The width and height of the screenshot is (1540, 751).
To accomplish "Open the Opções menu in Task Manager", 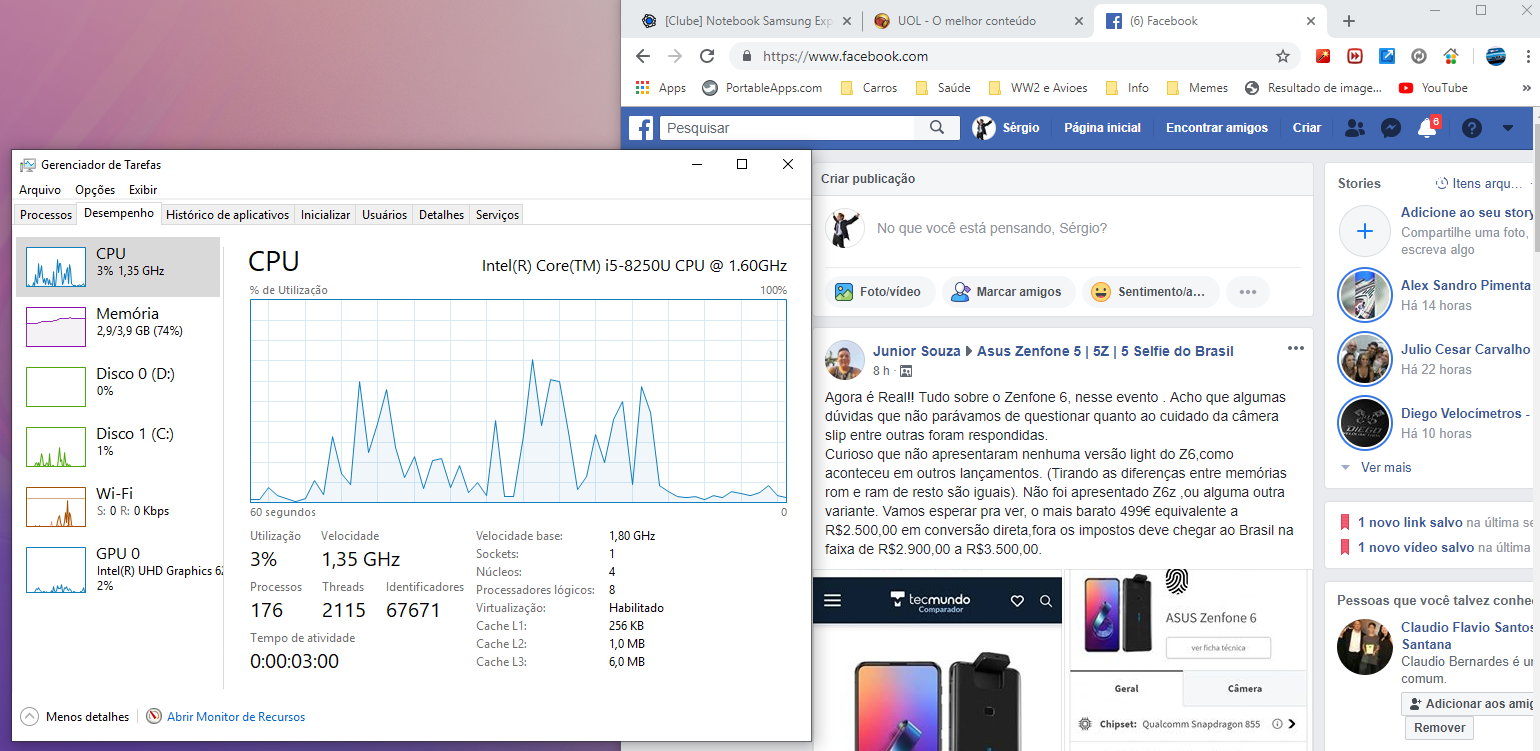I will pyautogui.click(x=95, y=190).
